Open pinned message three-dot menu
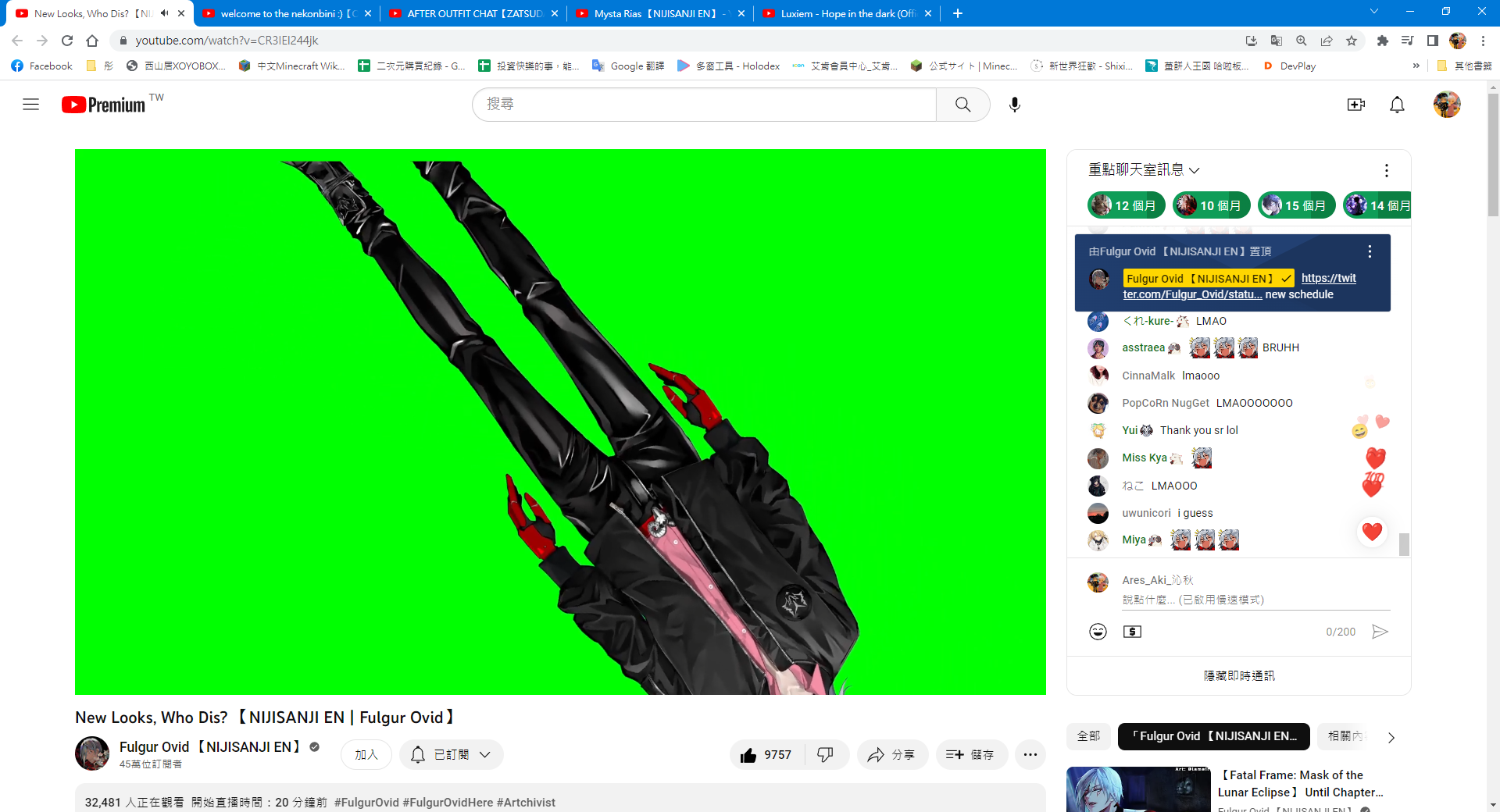Viewport: 1500px width, 812px height. (x=1369, y=251)
